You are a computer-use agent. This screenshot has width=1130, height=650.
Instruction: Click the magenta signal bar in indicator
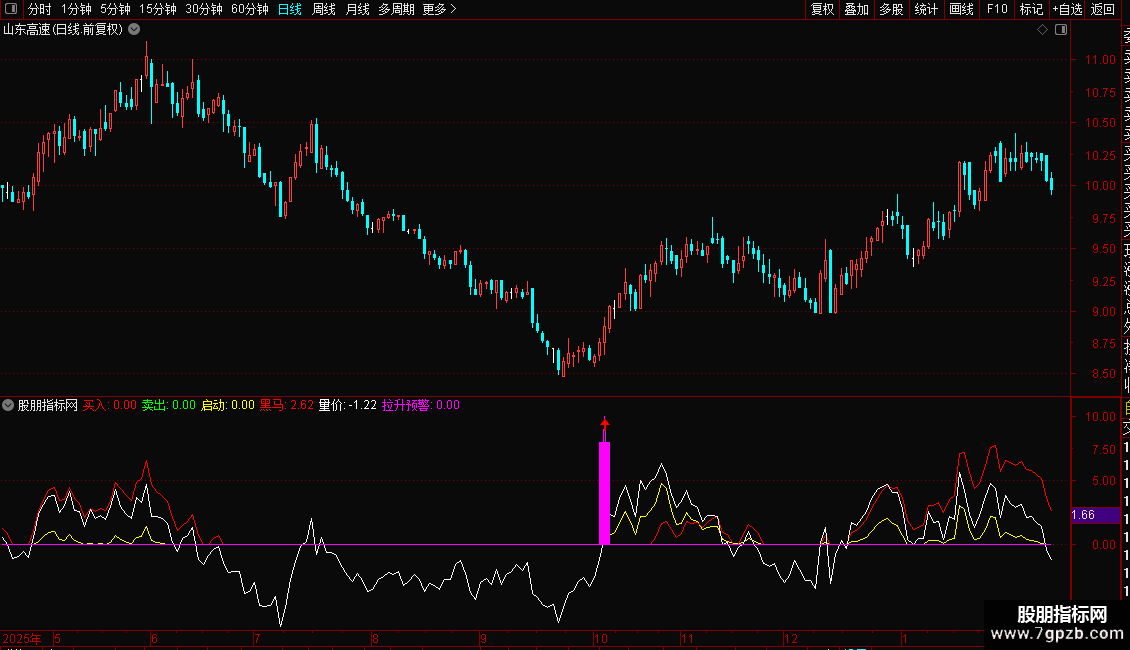coord(604,492)
